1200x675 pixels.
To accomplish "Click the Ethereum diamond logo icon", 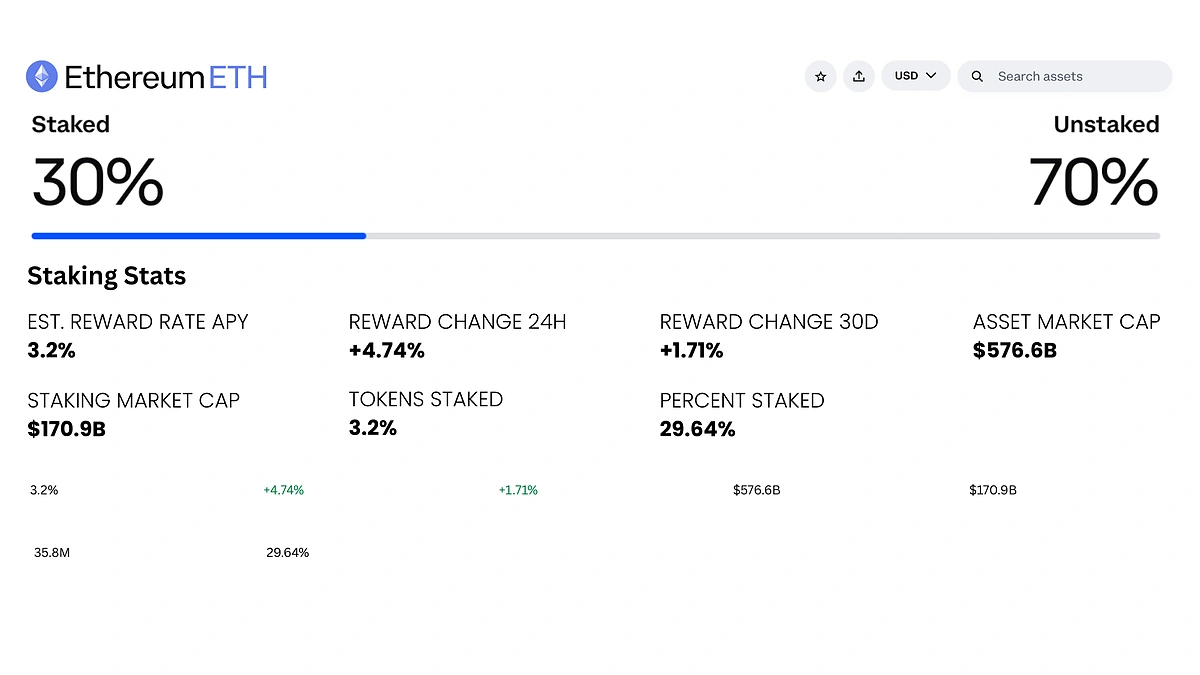I will (42, 76).
